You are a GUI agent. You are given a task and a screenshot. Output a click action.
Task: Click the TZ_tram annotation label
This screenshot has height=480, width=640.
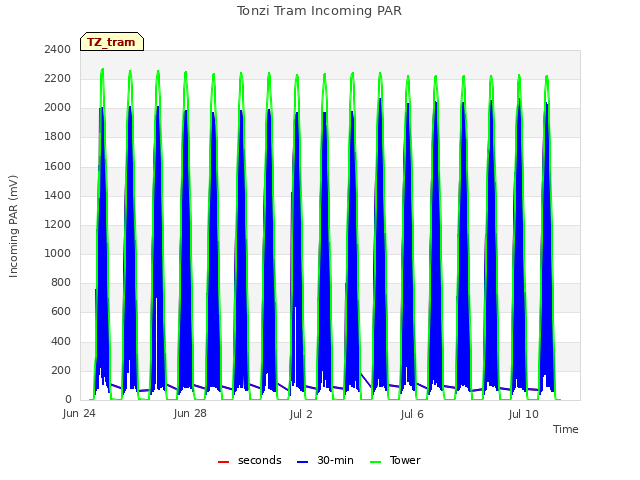point(112,42)
